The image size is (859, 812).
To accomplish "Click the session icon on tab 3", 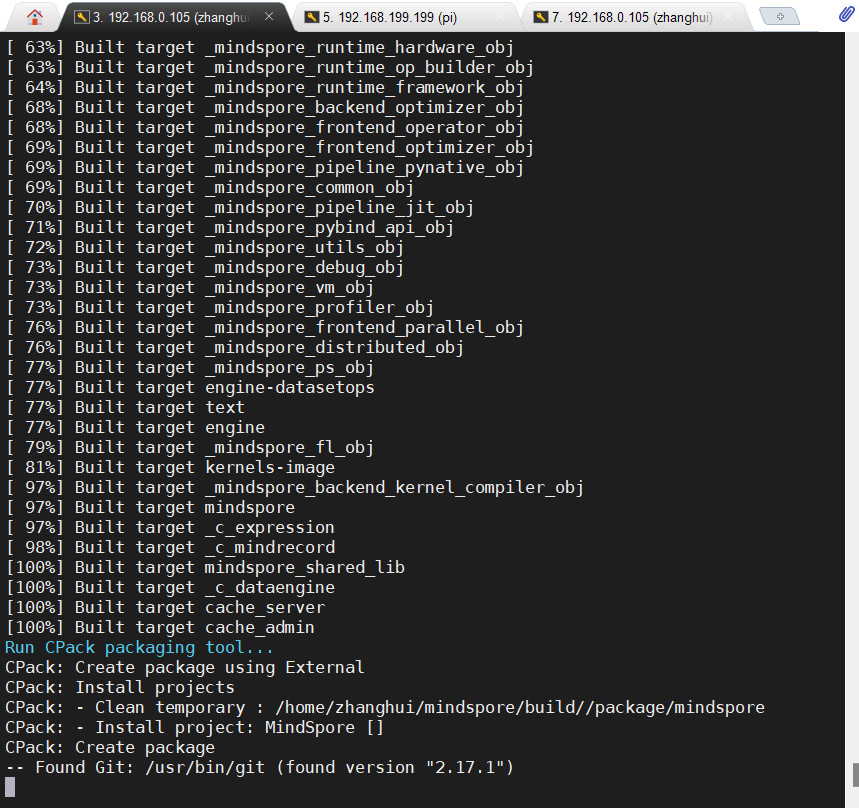I will click(82, 17).
